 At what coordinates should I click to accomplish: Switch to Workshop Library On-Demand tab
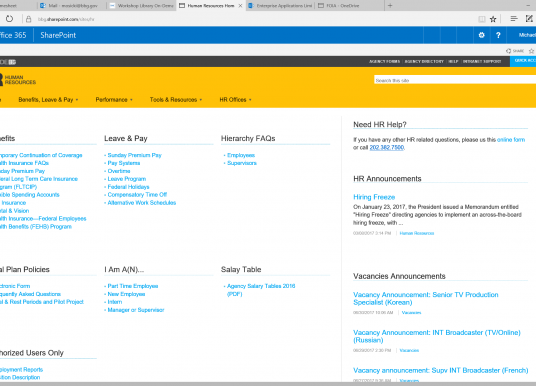[x=142, y=6]
